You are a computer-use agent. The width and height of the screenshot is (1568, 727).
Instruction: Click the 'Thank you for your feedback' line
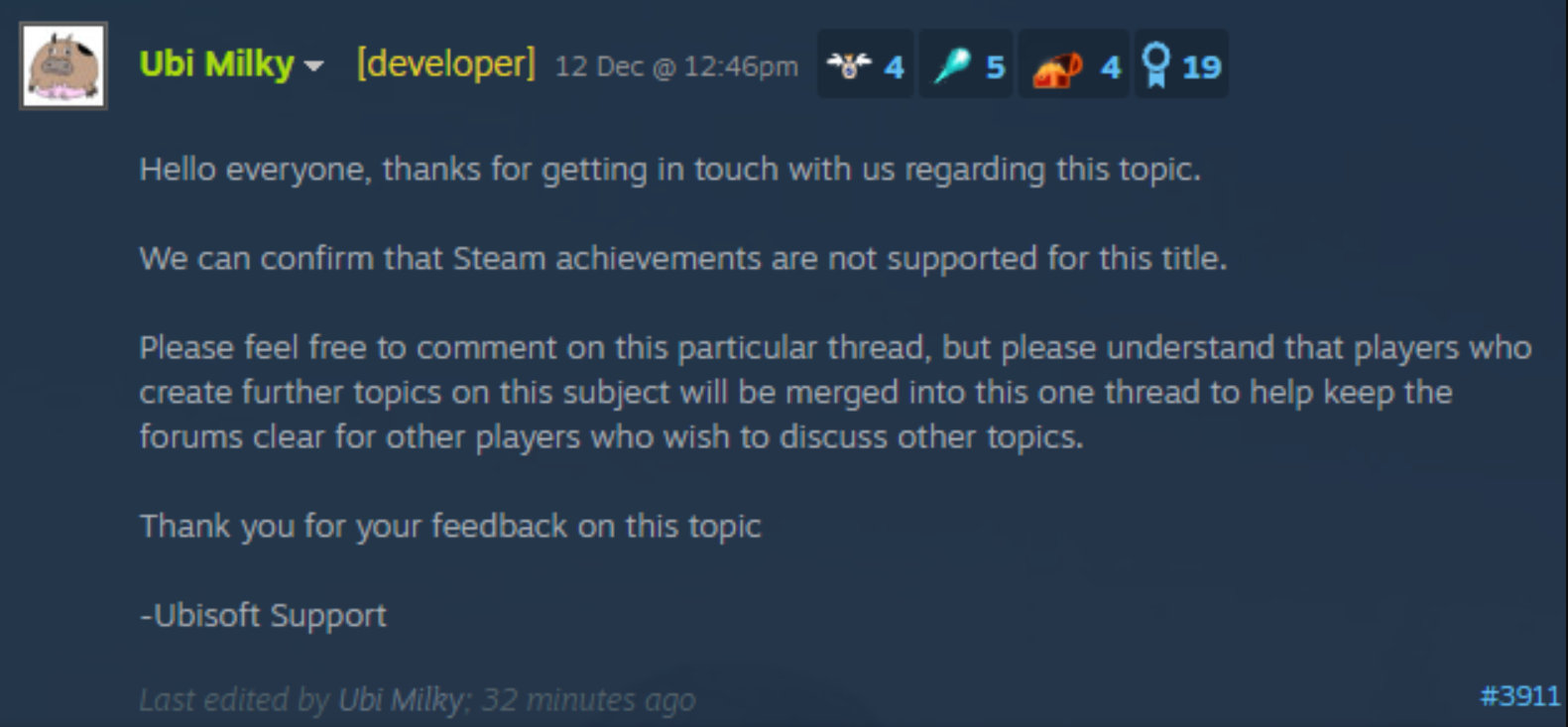coord(450,526)
